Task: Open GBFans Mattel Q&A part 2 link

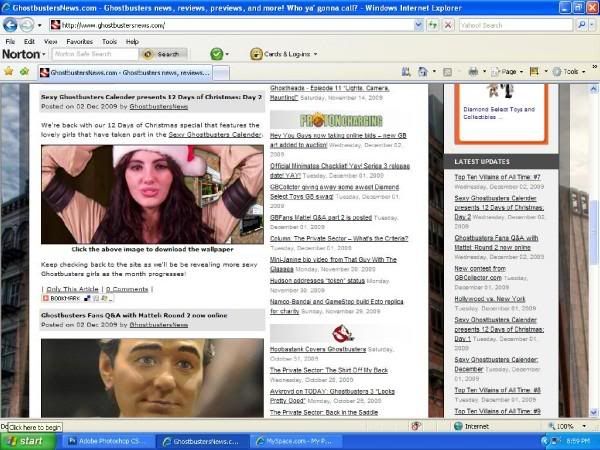Action: pos(321,217)
